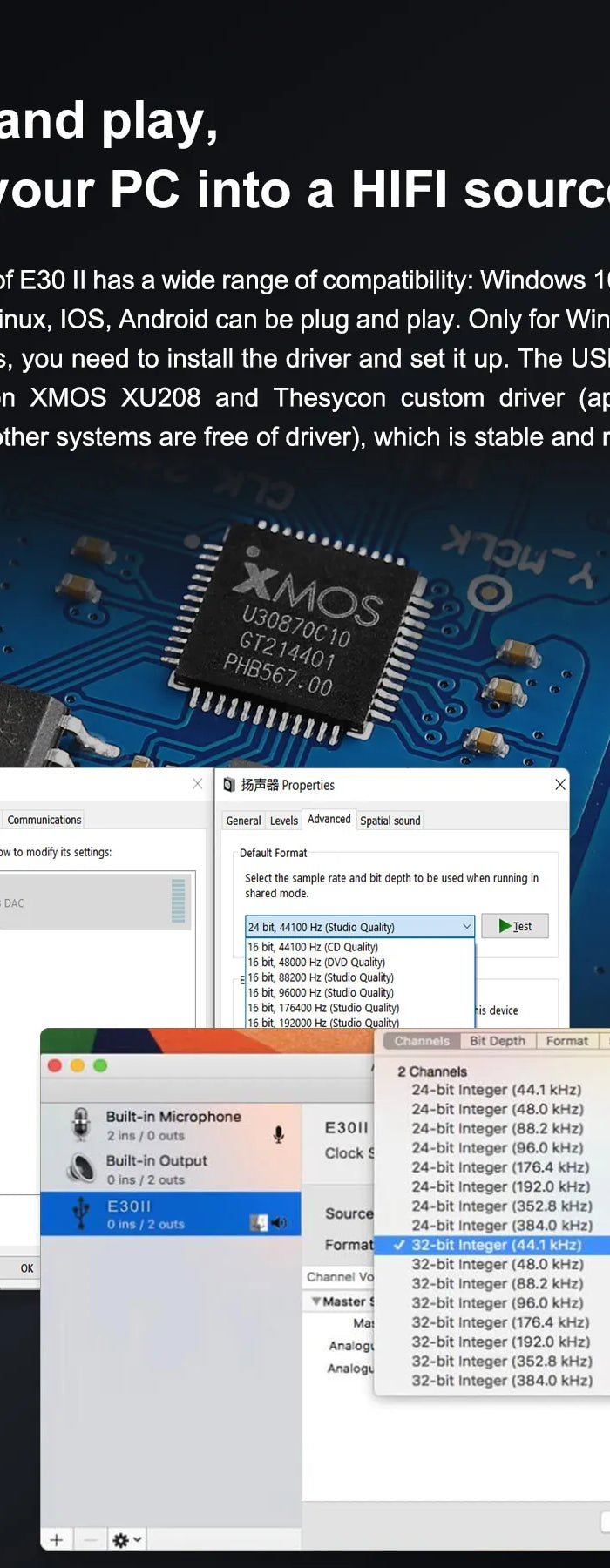This screenshot has width=610, height=1568.
Task: Click the Built-in Output speaker icon
Action: pyautogui.click(x=81, y=1169)
